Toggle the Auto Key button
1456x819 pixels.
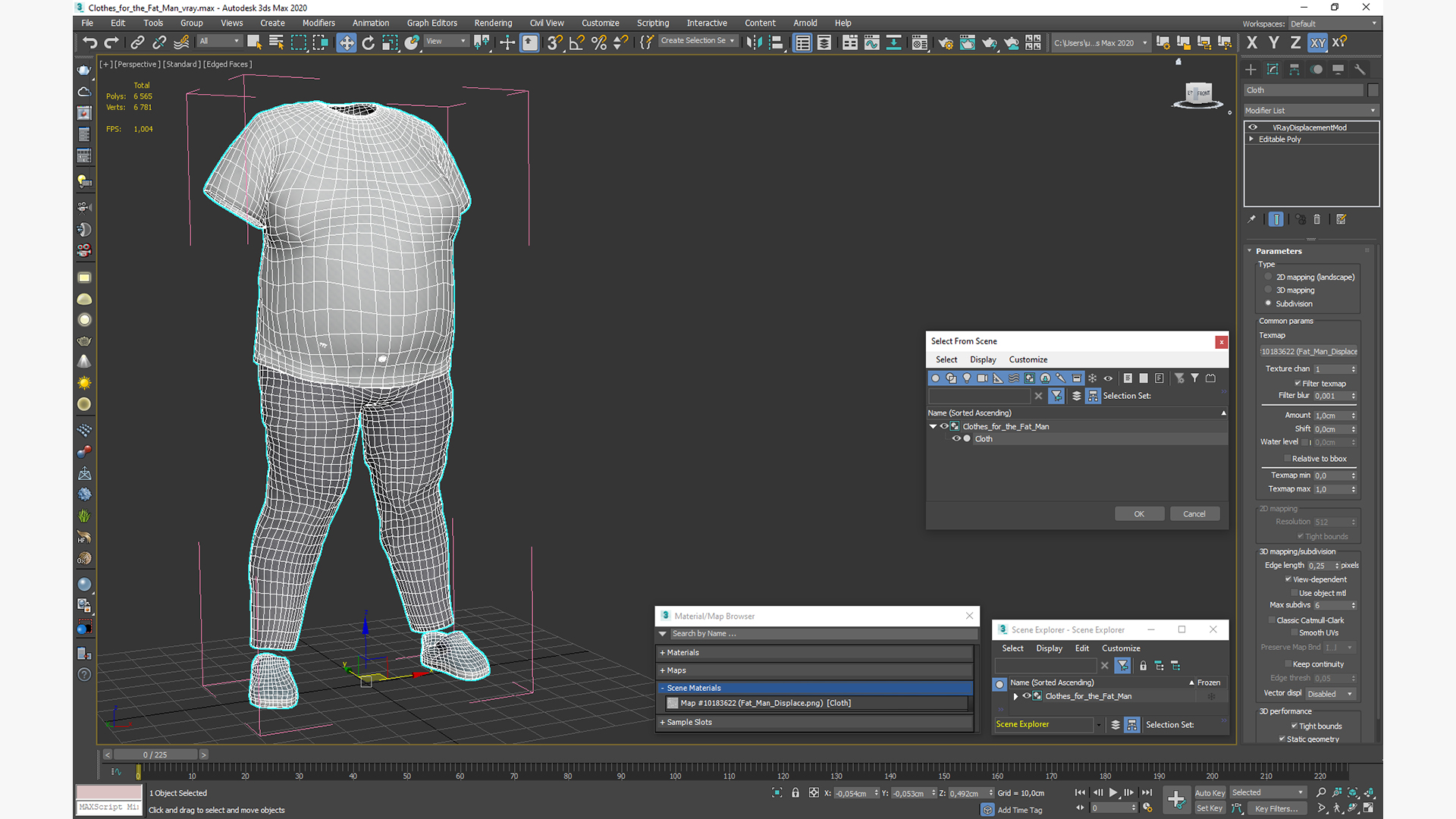pyautogui.click(x=1210, y=793)
